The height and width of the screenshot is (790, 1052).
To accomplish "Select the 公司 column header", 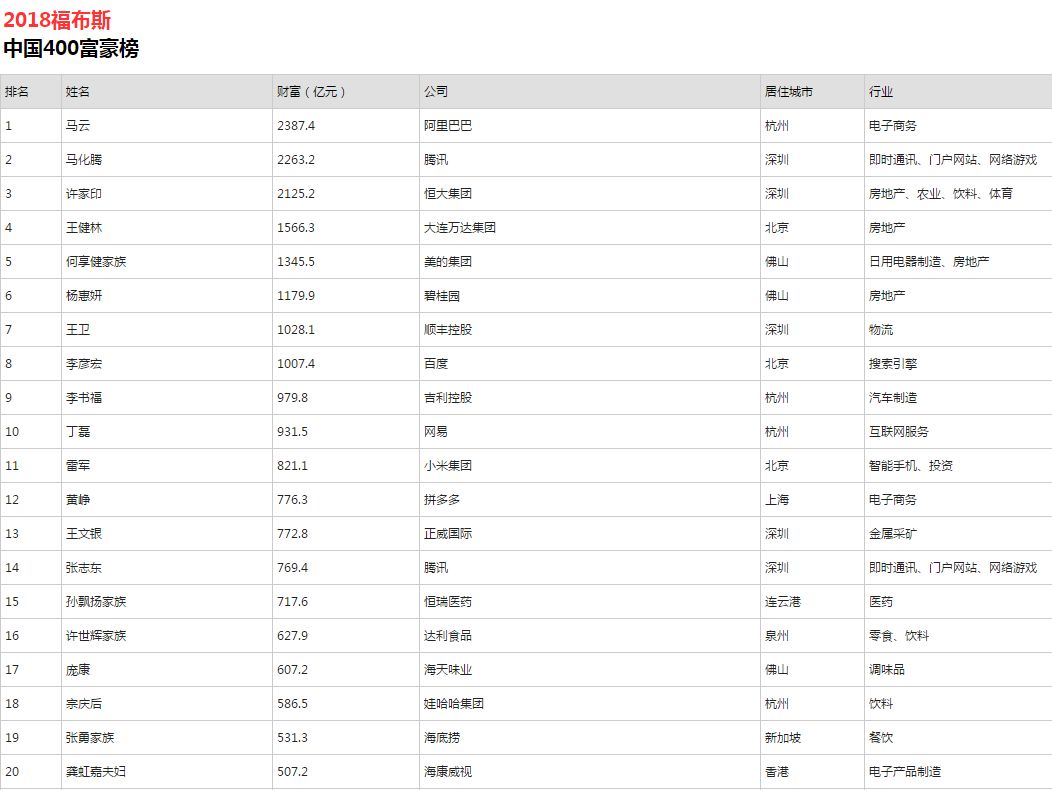I will coord(436,92).
